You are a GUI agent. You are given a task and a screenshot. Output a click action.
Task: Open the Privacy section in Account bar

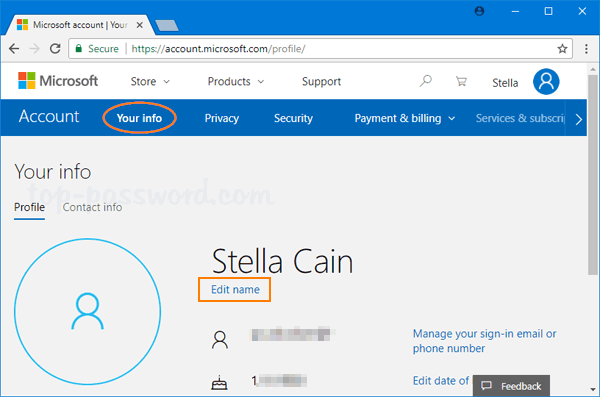coord(222,118)
